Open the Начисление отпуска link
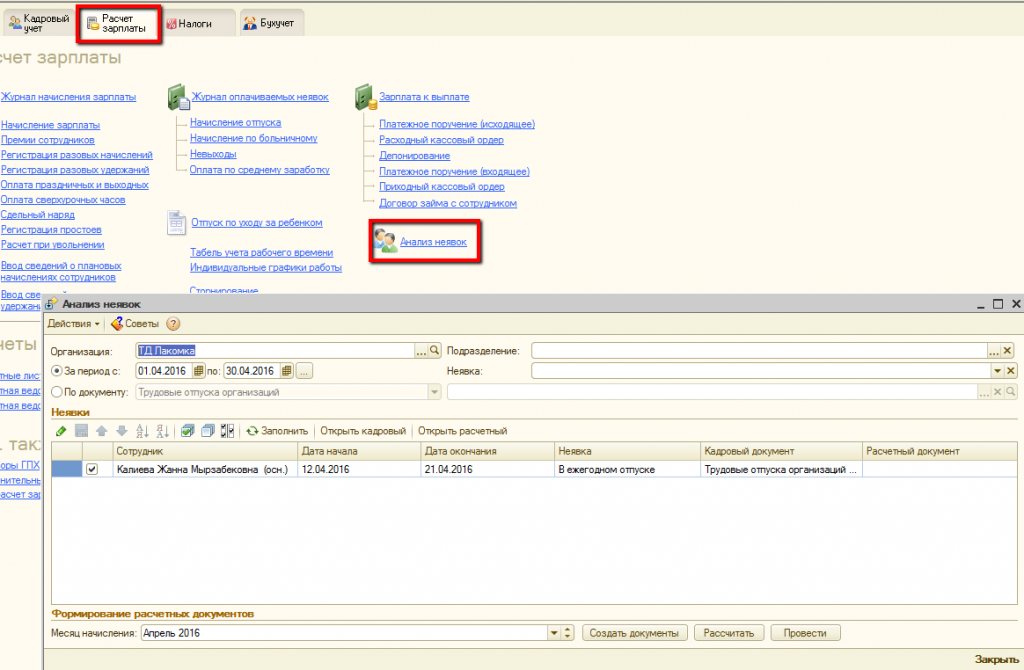The height and width of the screenshot is (670, 1024). coord(235,123)
